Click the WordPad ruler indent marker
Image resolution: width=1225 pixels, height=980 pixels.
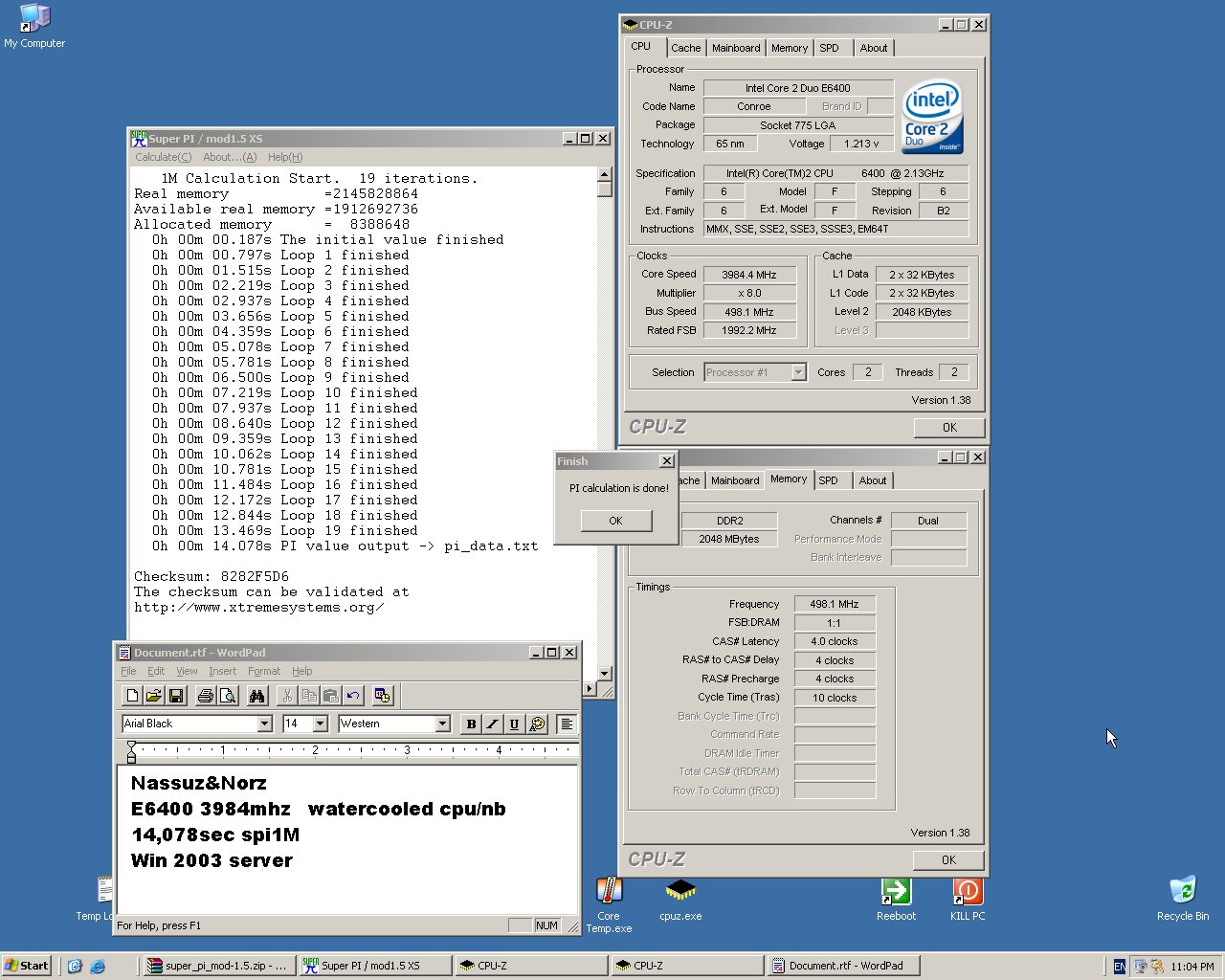(x=131, y=751)
